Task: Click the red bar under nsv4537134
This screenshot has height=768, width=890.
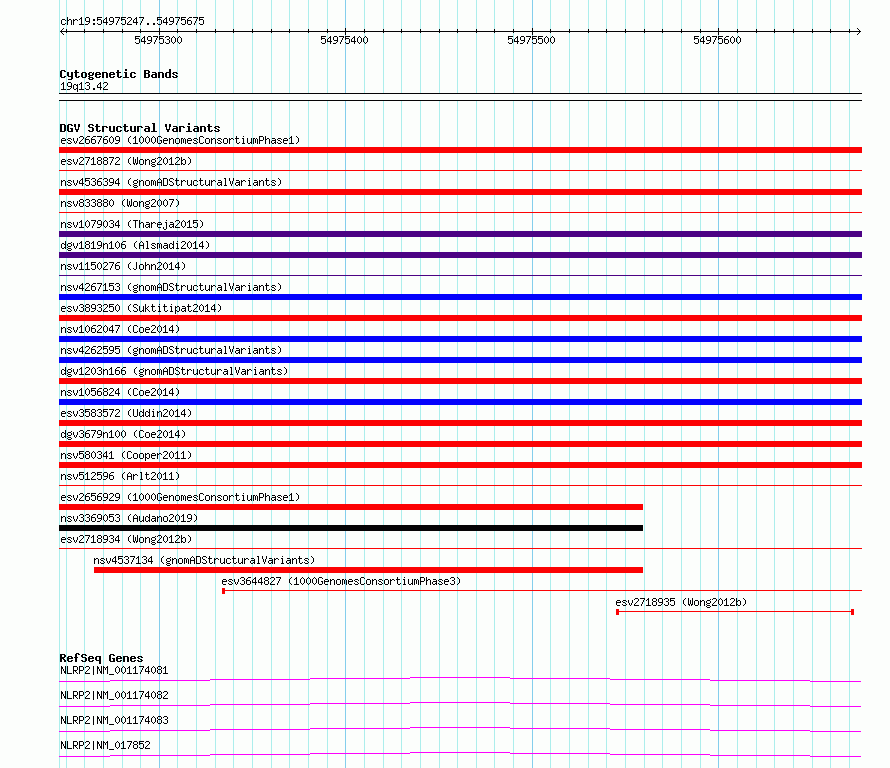Action: [368, 570]
